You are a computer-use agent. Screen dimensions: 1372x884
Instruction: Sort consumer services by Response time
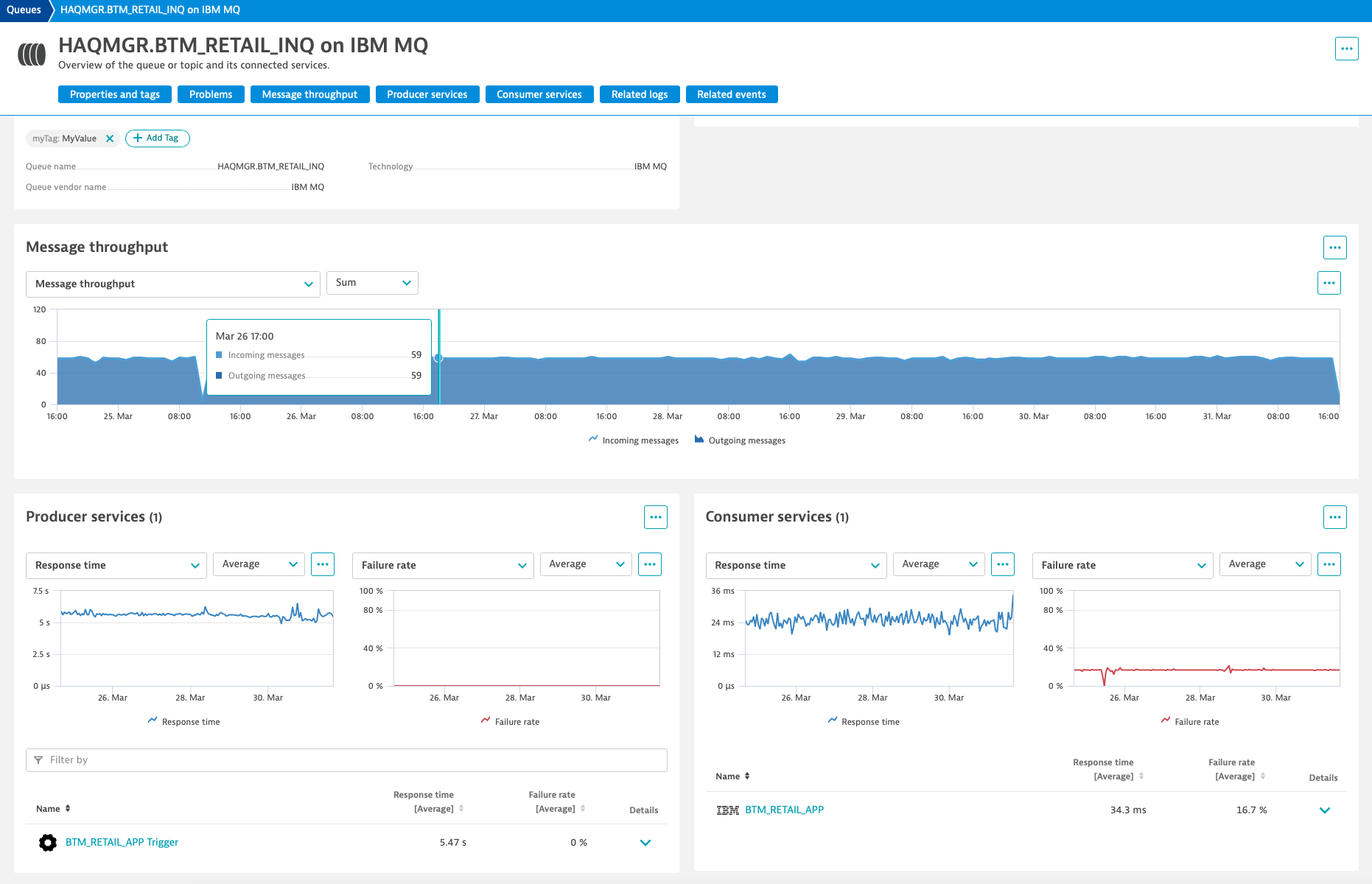[1107, 769]
